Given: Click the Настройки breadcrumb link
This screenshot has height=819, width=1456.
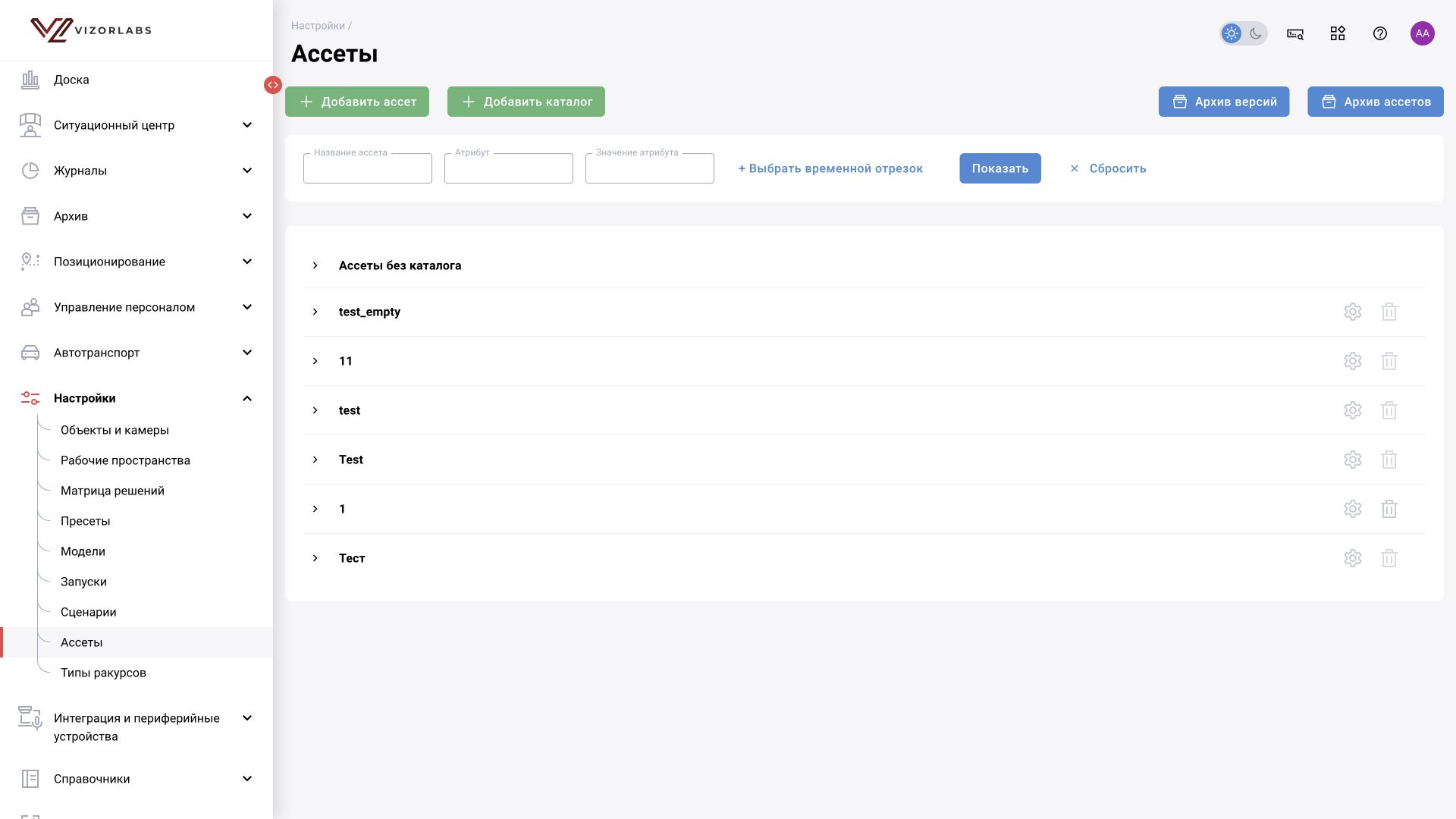Looking at the screenshot, I should tap(318, 26).
